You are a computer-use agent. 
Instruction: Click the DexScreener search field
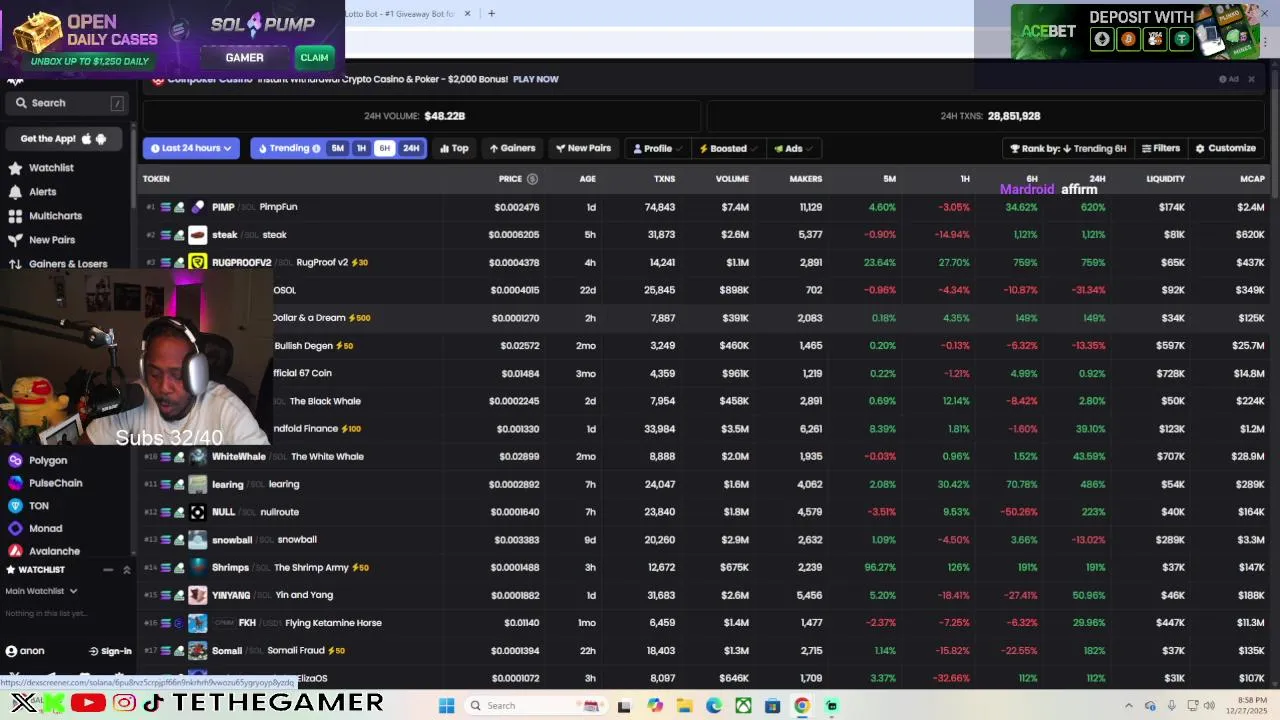[68, 103]
